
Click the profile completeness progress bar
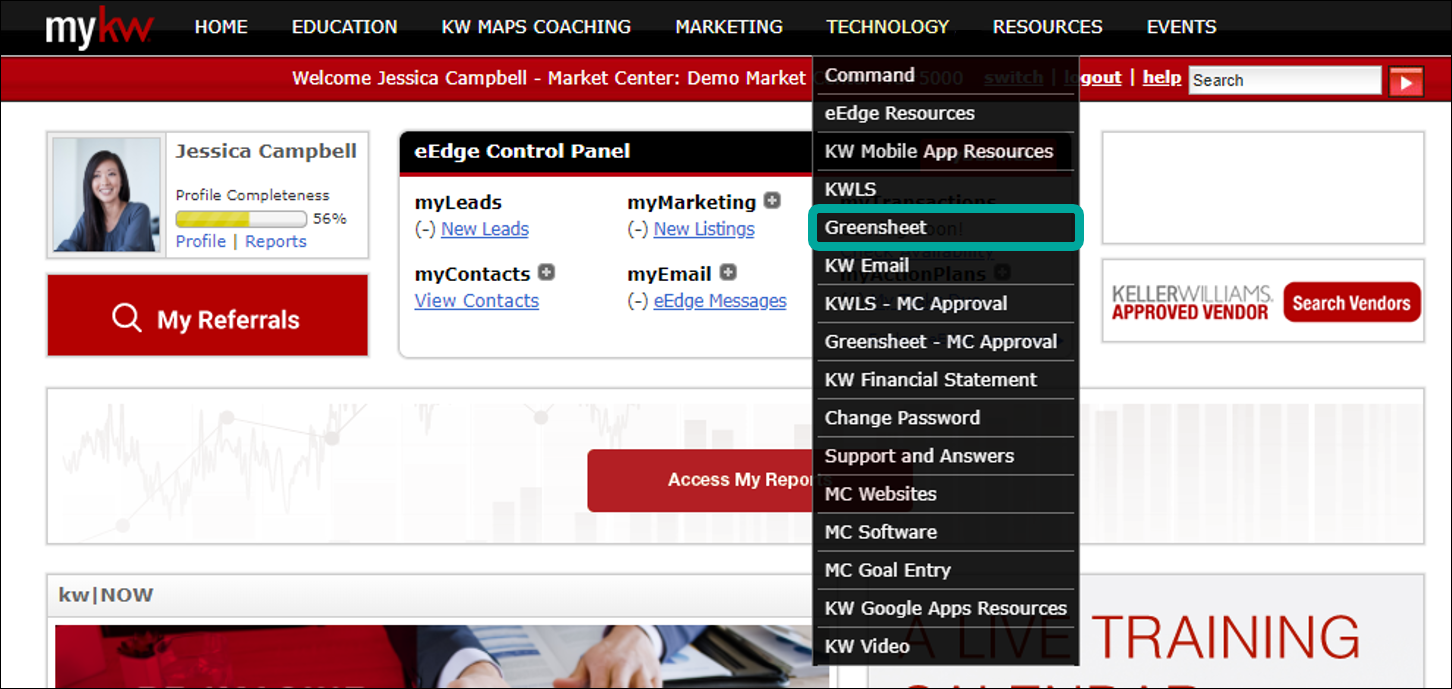pos(241,218)
